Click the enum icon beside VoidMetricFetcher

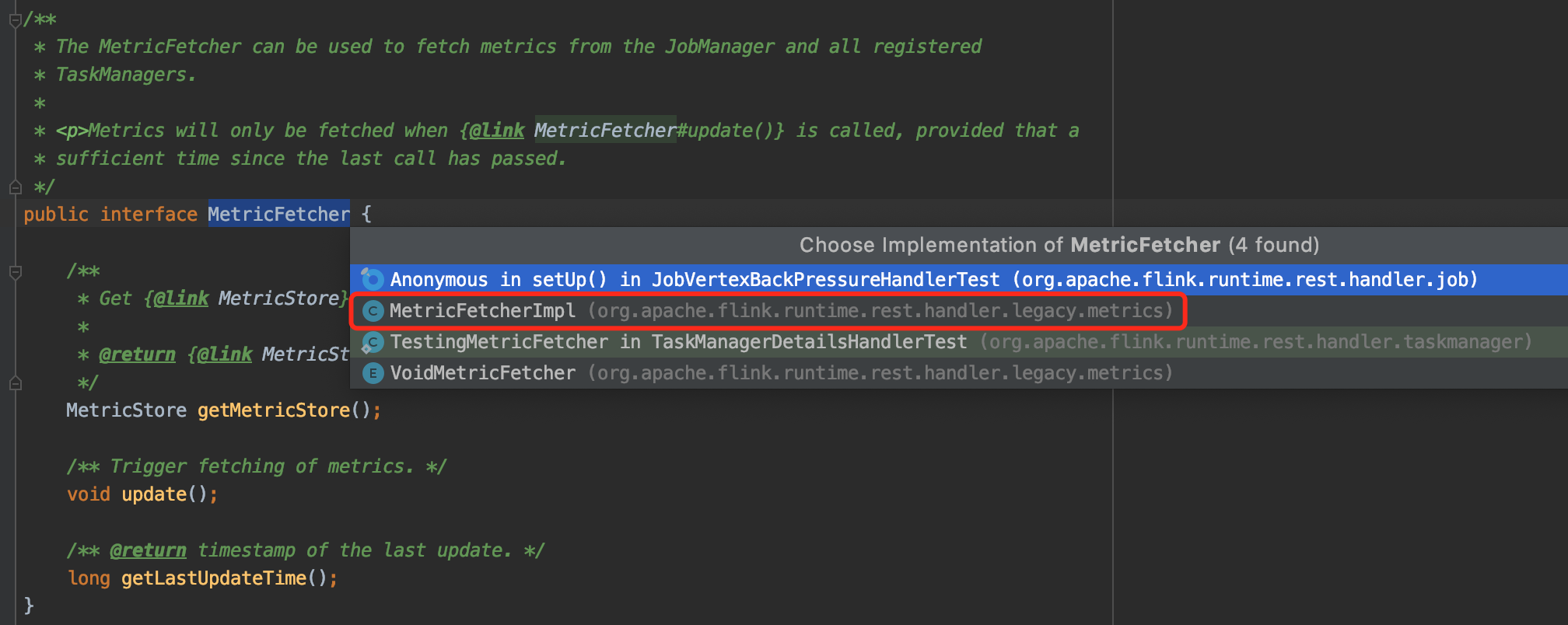(x=373, y=373)
